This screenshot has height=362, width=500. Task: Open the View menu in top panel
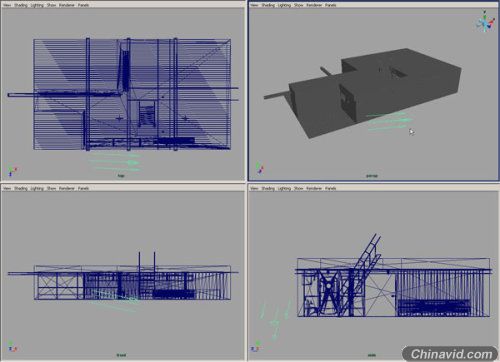pos(7,5)
